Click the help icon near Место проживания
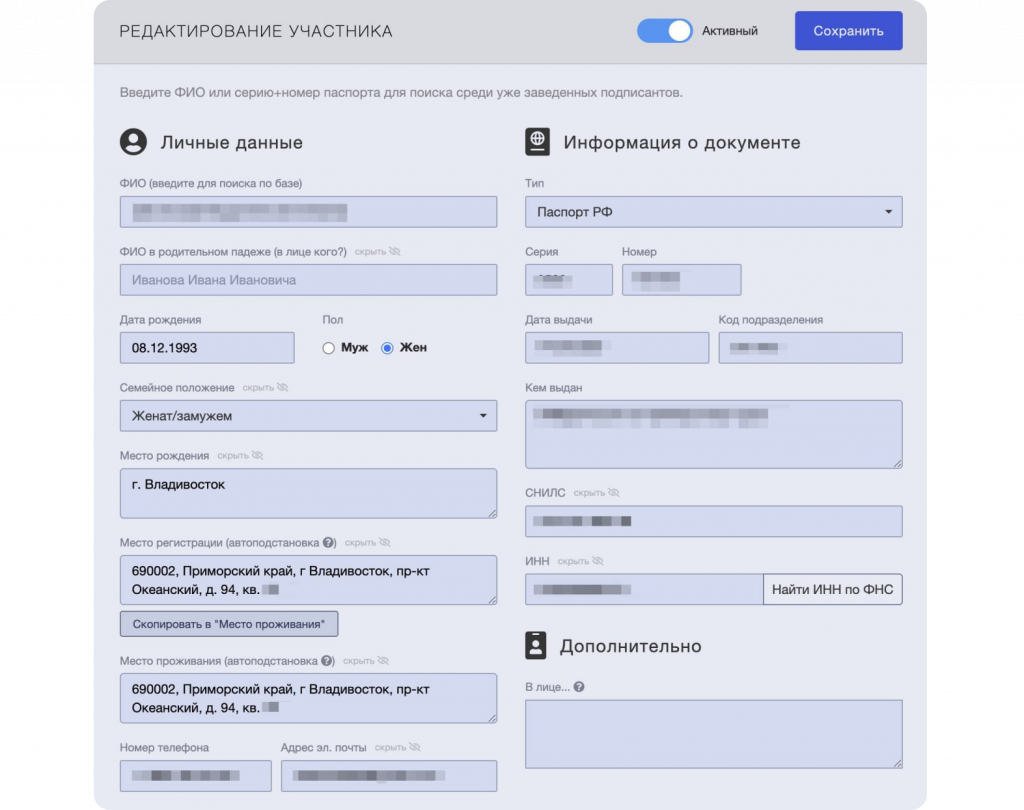This screenshot has height=810, width=1024. point(327,661)
